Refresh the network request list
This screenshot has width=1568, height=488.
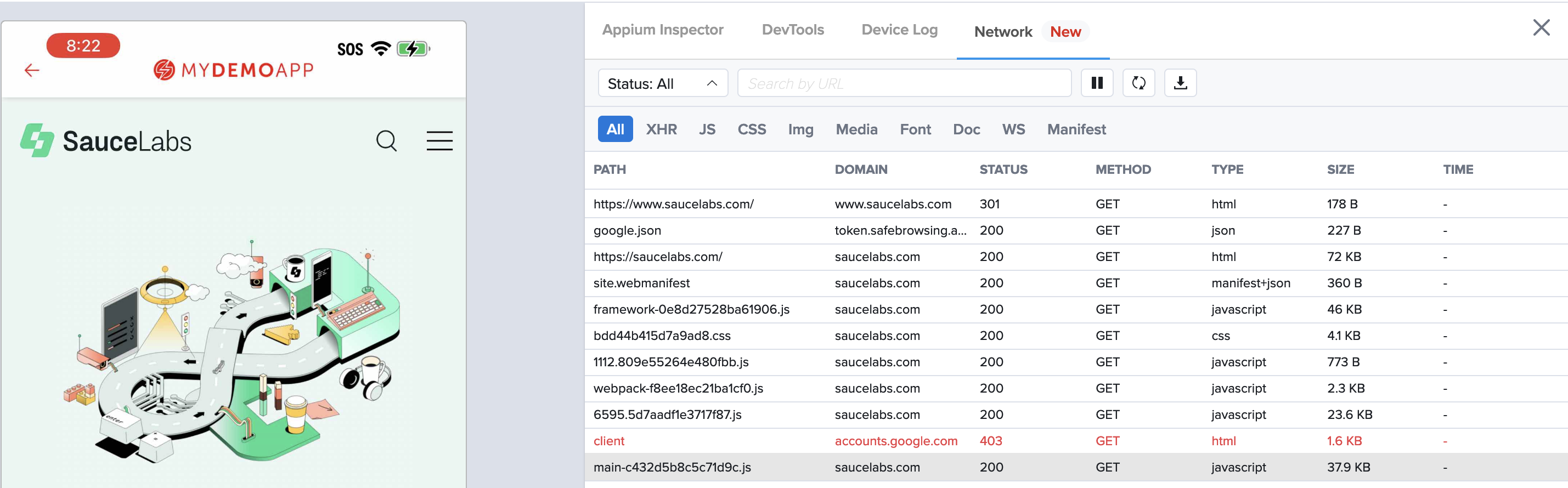tap(1138, 83)
